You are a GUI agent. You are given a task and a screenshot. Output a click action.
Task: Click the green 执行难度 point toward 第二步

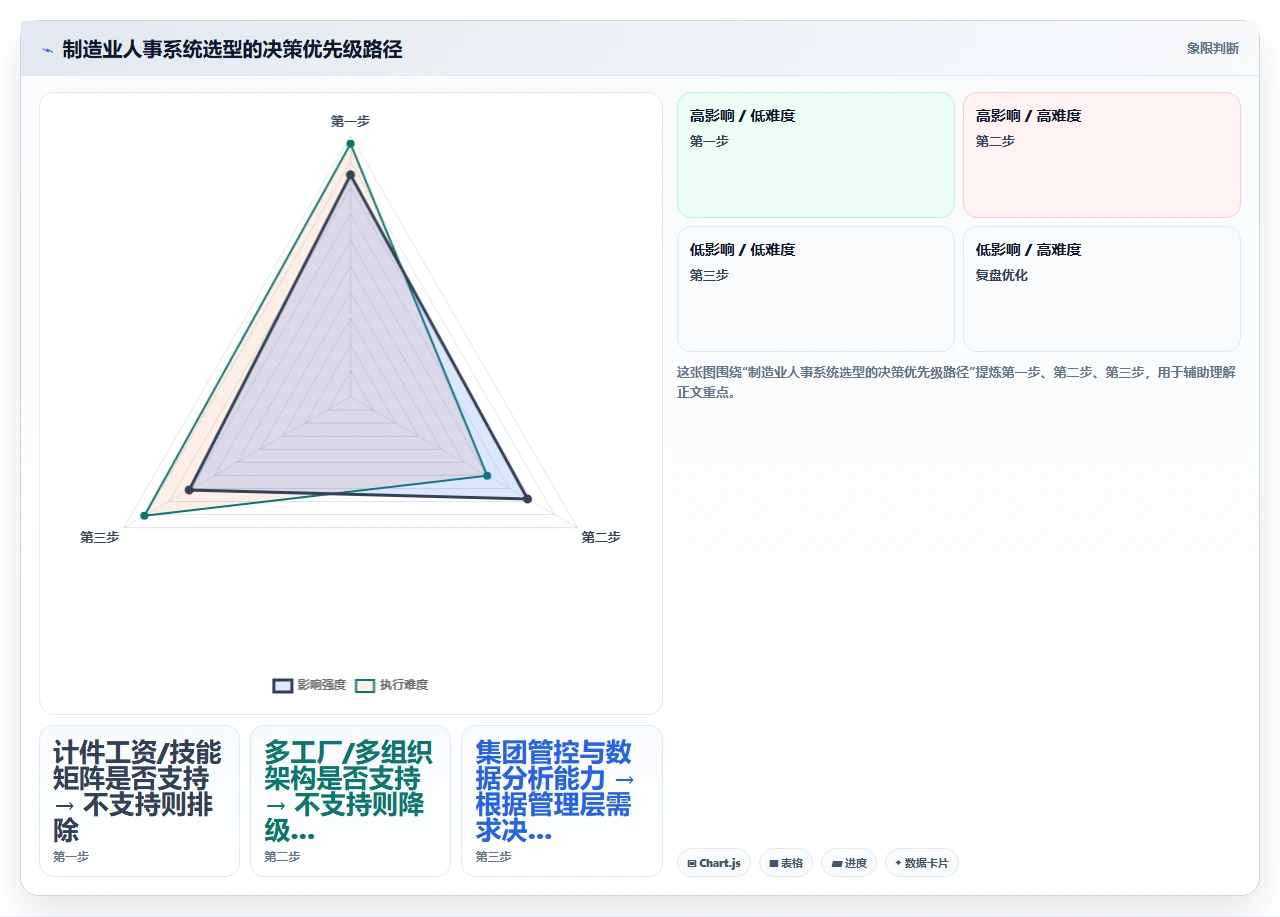487,474
